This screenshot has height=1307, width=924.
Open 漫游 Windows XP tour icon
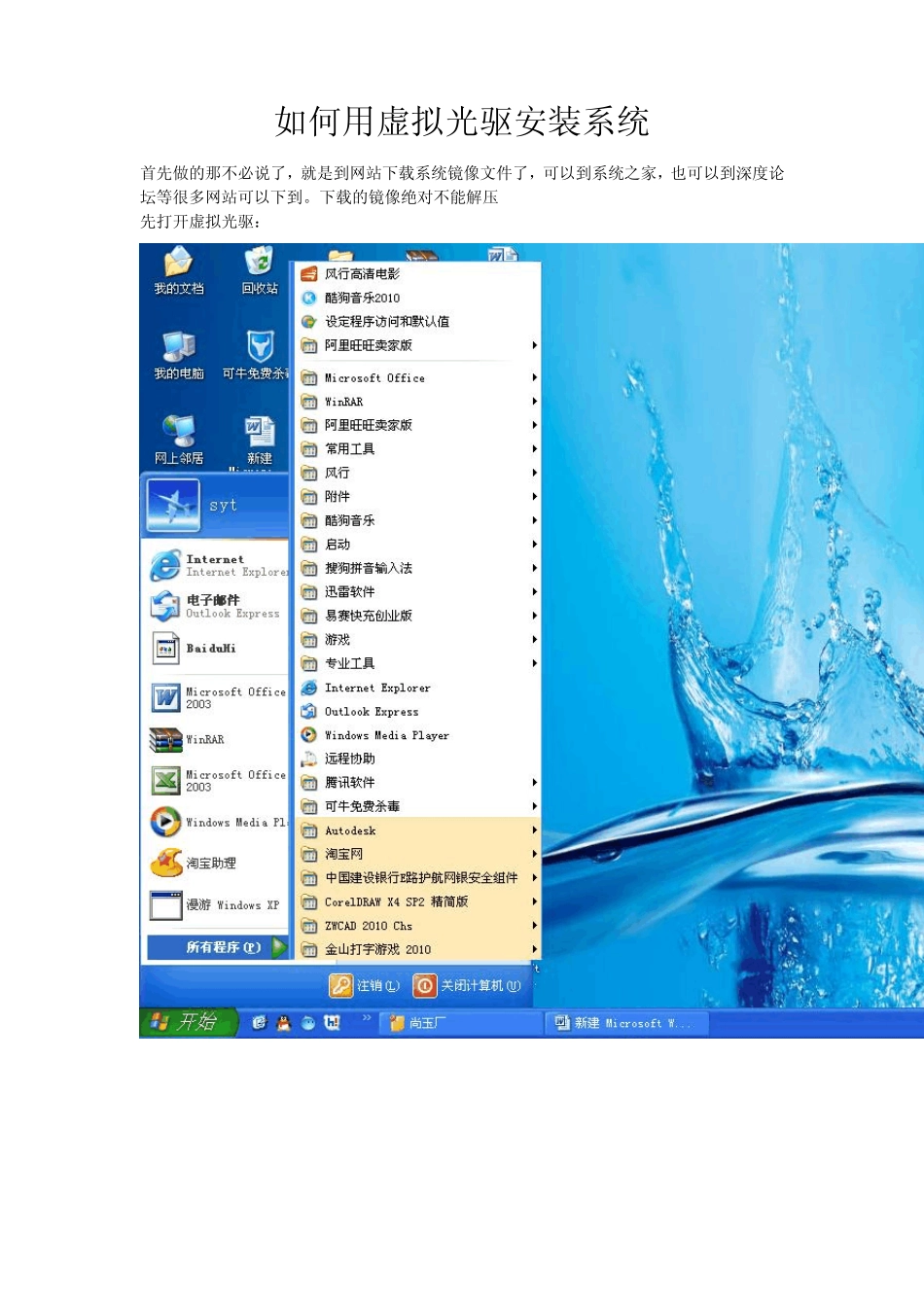click(x=165, y=905)
